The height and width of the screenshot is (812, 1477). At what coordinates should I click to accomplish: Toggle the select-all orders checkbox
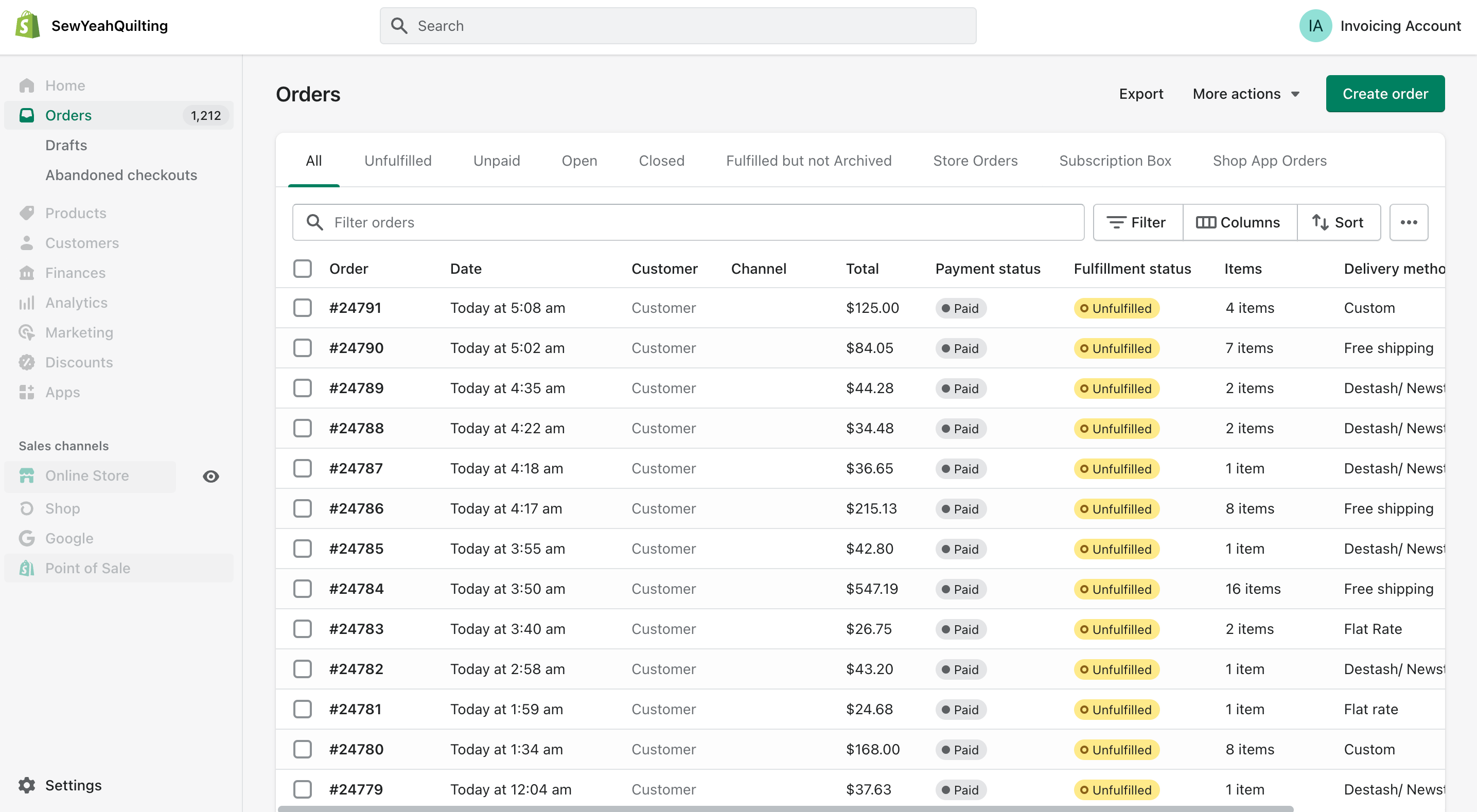click(x=303, y=269)
